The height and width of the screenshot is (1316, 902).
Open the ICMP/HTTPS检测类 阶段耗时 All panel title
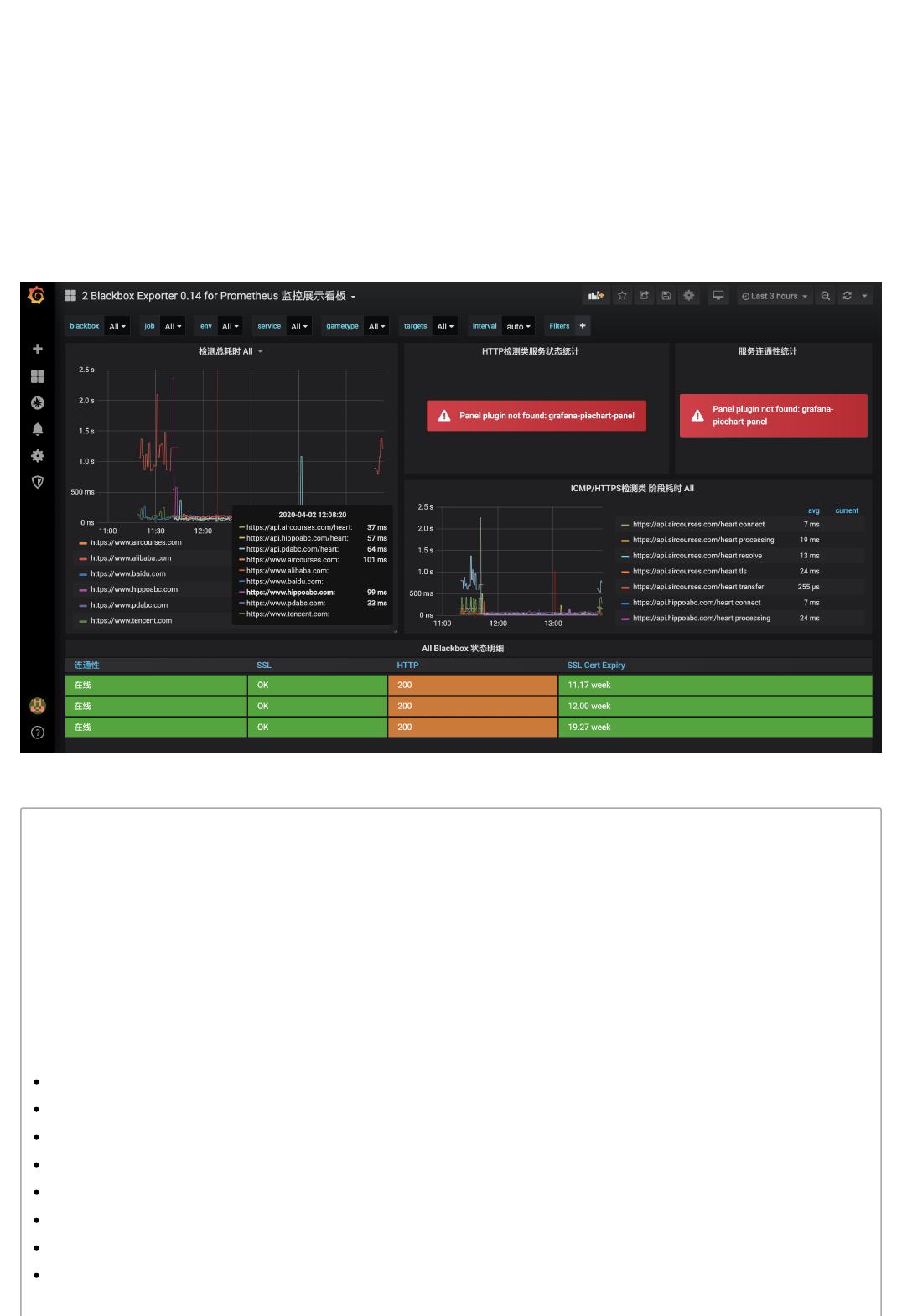pyautogui.click(x=632, y=488)
